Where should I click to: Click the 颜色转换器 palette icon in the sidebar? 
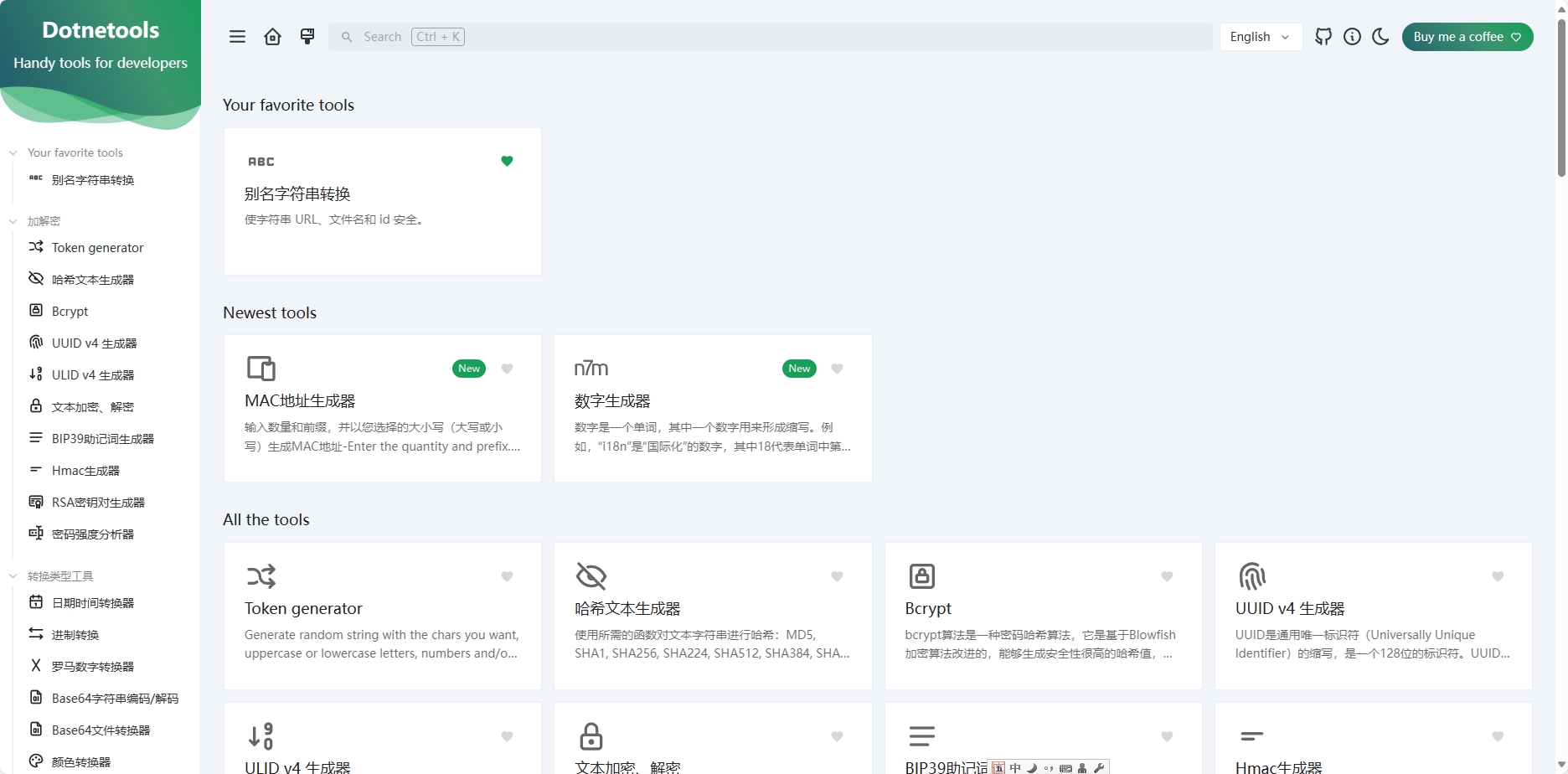pos(36,761)
